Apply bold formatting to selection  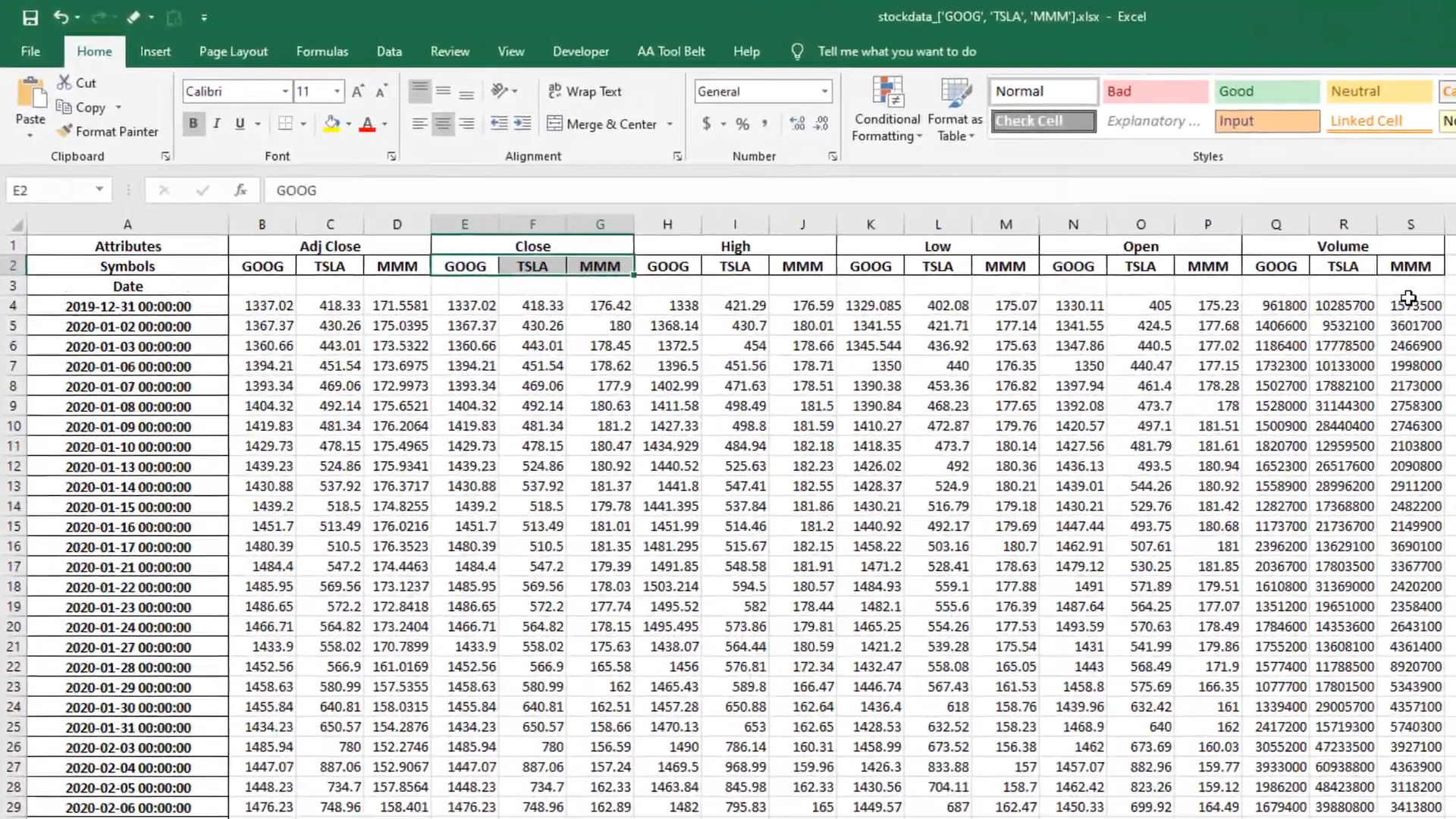coord(193,124)
